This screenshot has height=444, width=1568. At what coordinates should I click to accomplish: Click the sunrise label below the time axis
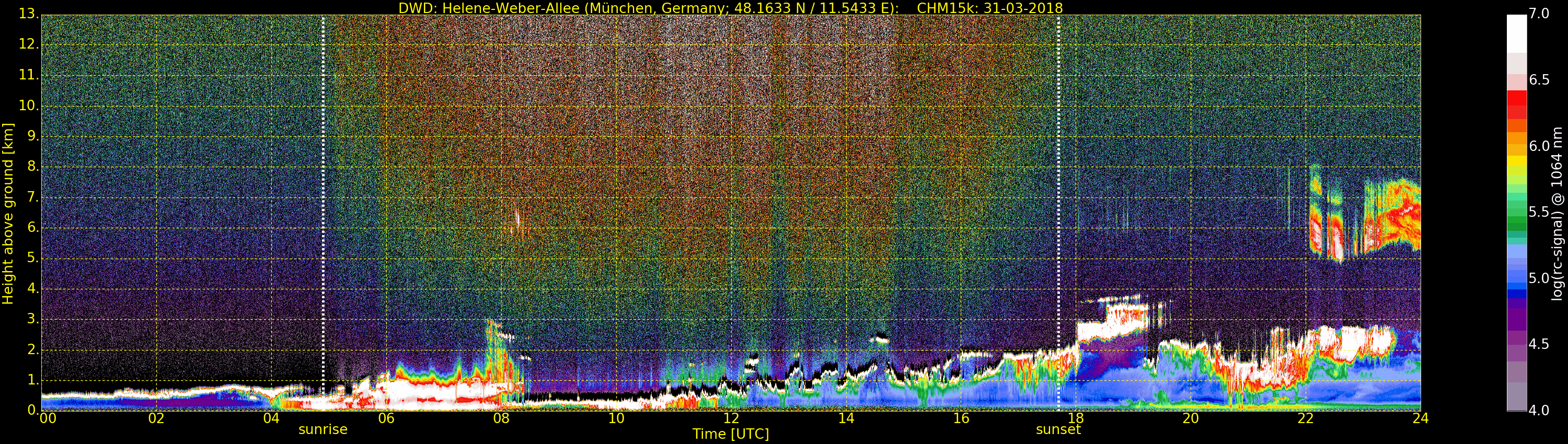[x=322, y=429]
